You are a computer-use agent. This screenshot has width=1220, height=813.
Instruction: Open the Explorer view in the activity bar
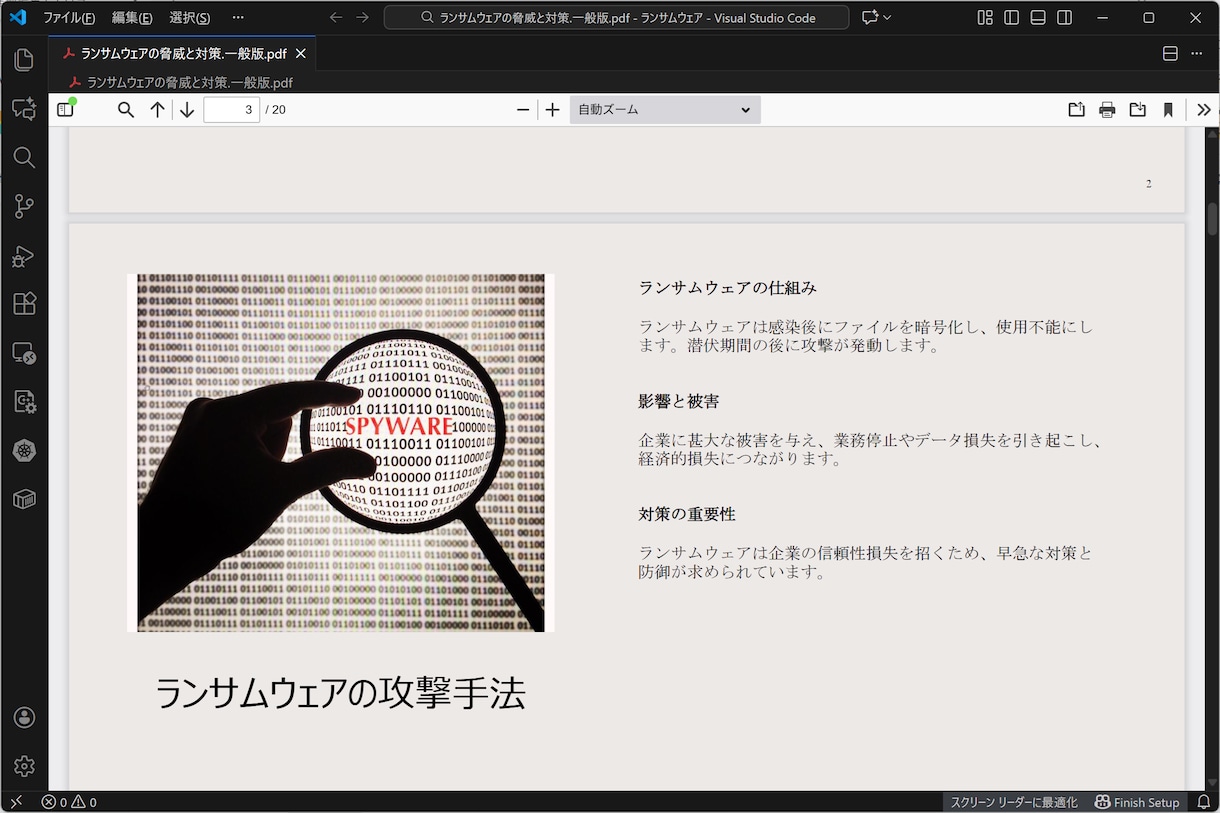tap(24, 60)
